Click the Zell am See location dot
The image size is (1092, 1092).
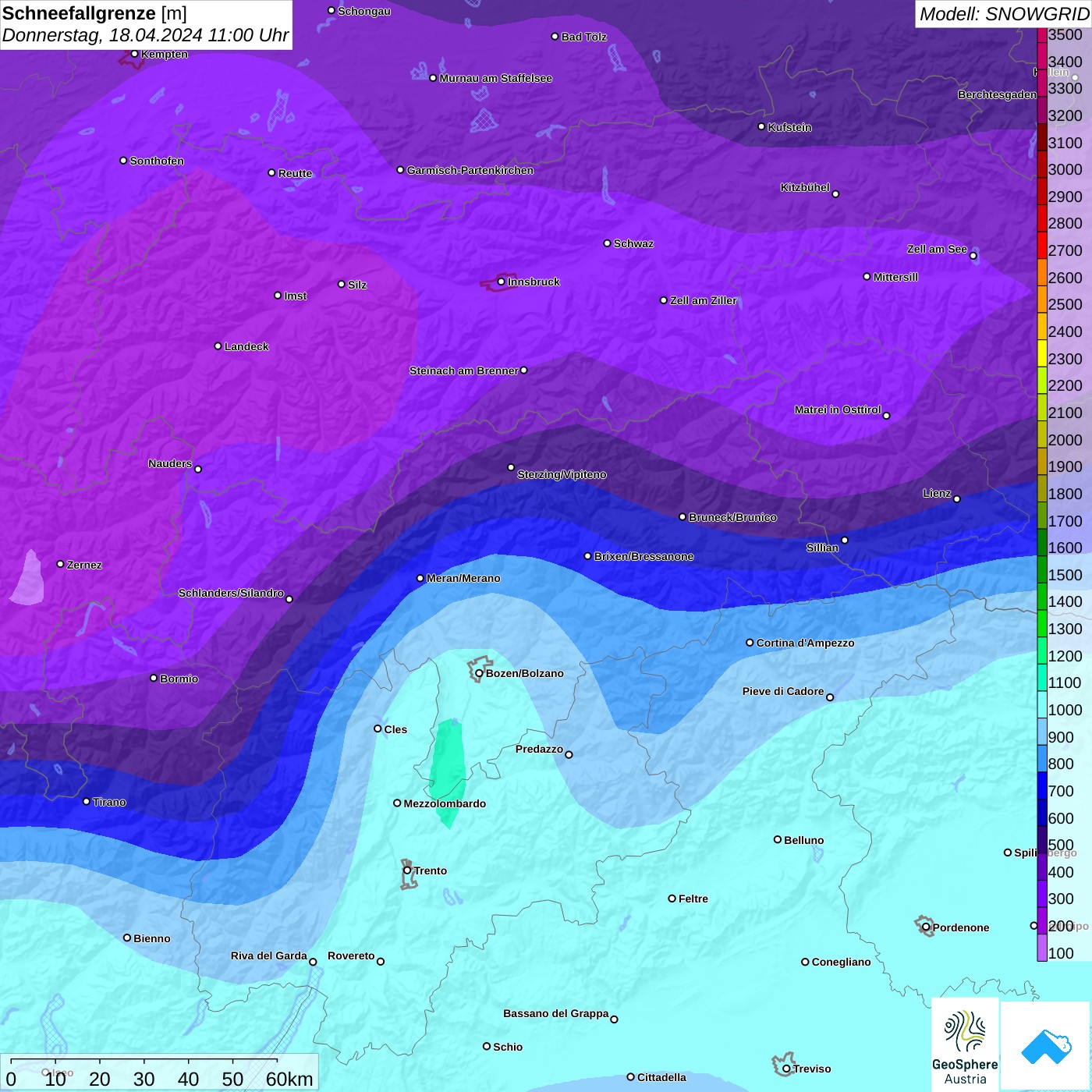point(973,255)
